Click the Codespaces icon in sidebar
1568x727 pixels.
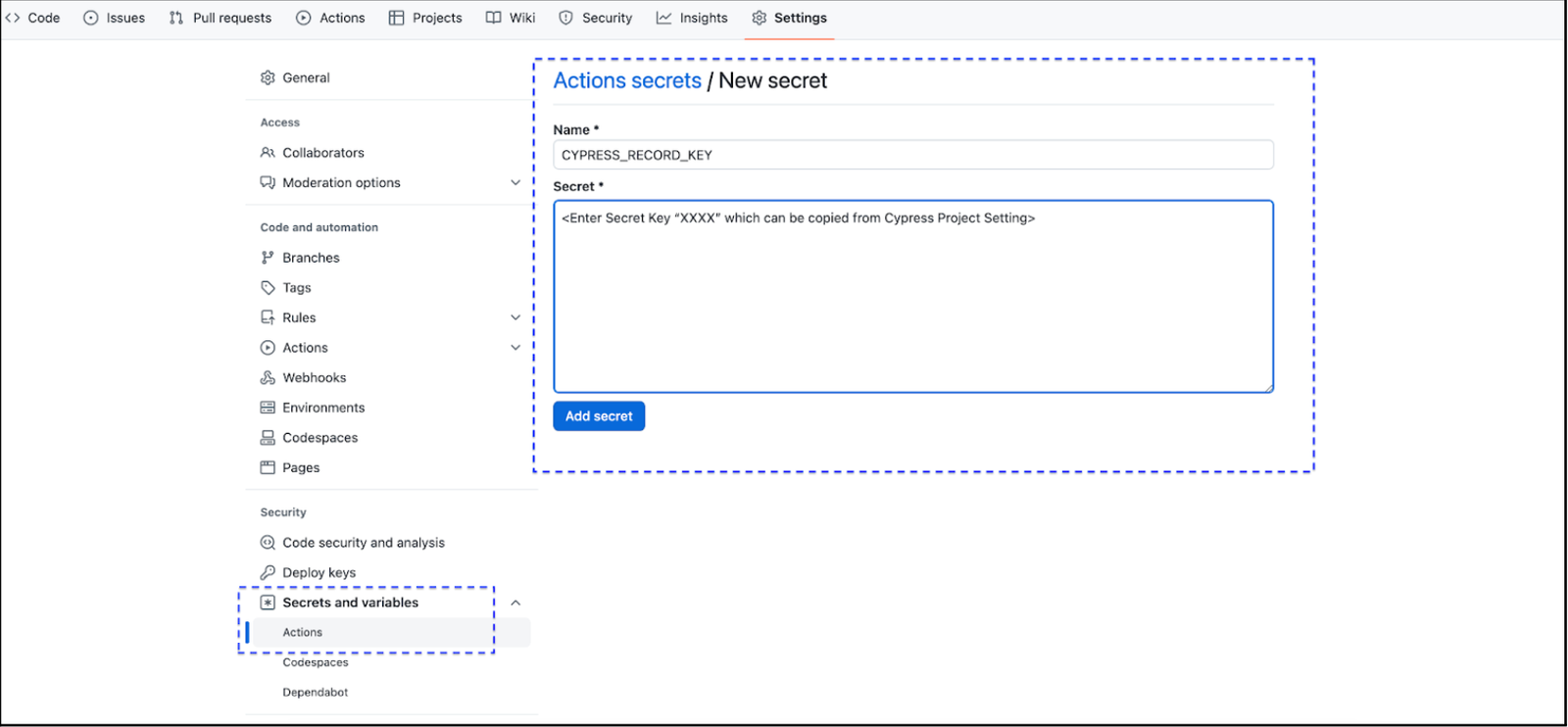point(268,438)
